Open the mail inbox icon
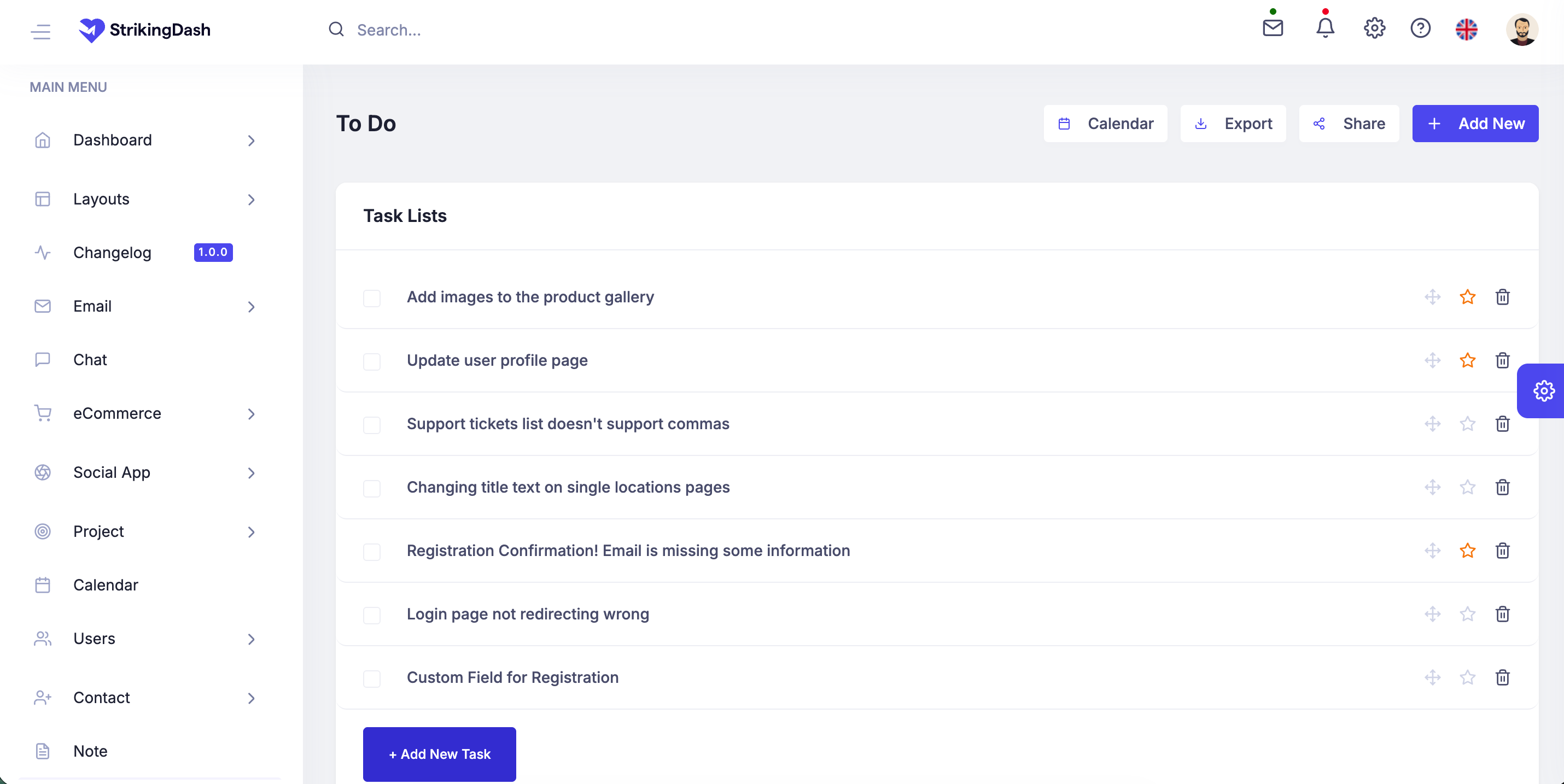Image resolution: width=1564 pixels, height=784 pixels. coord(1273,28)
